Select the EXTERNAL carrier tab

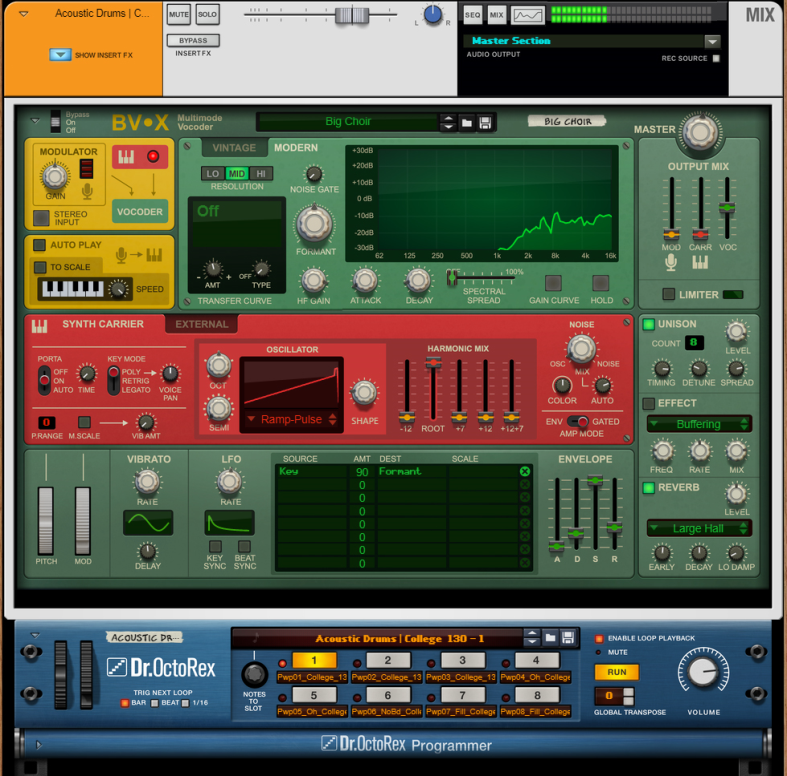[202, 324]
